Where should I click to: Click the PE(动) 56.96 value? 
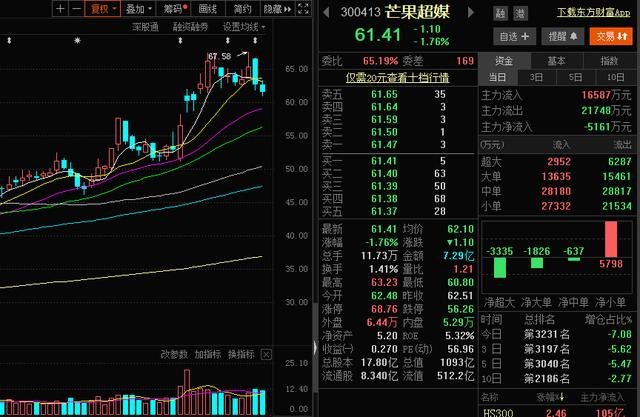[x=460, y=349]
